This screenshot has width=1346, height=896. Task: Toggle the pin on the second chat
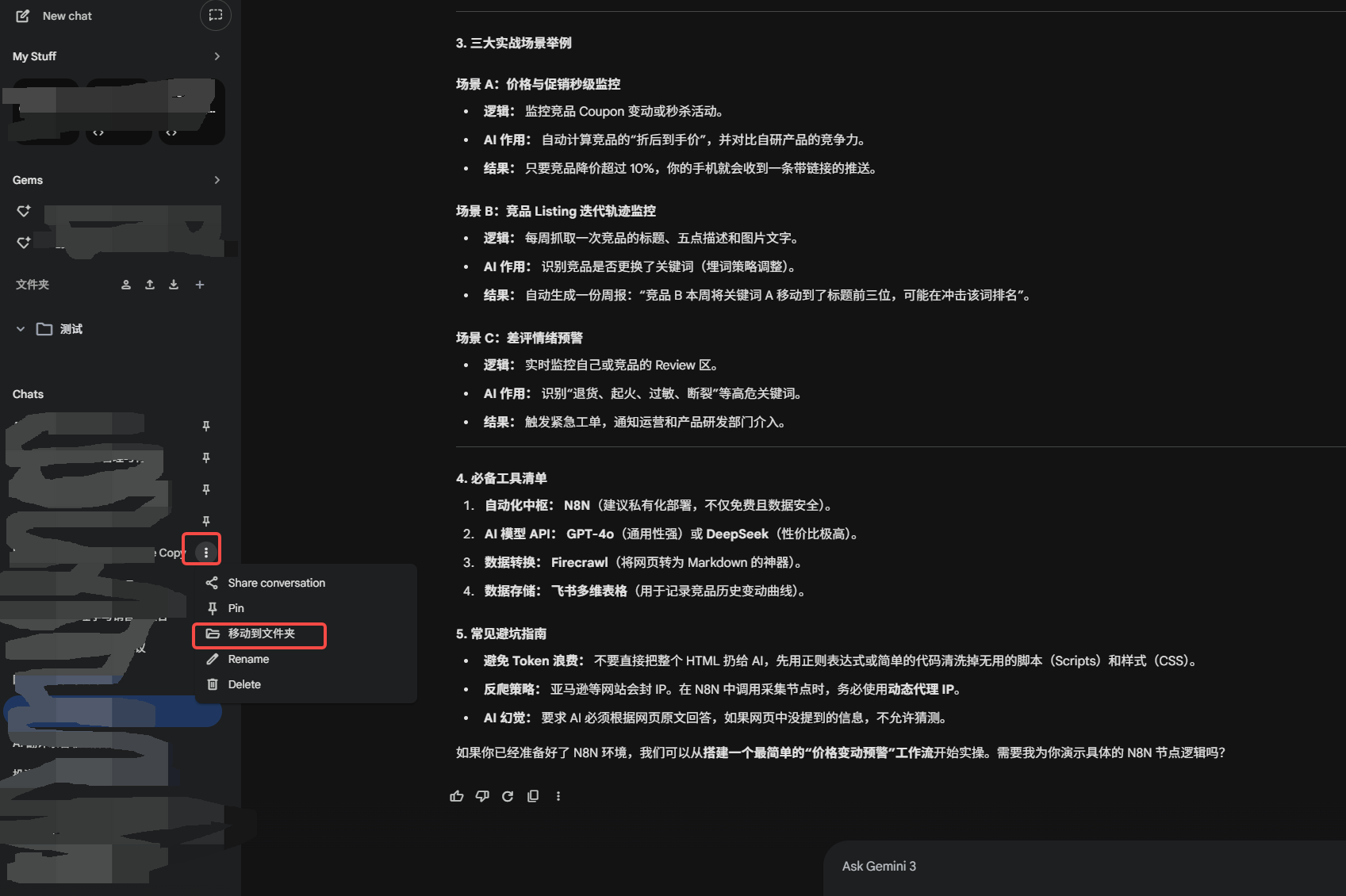[x=206, y=458]
